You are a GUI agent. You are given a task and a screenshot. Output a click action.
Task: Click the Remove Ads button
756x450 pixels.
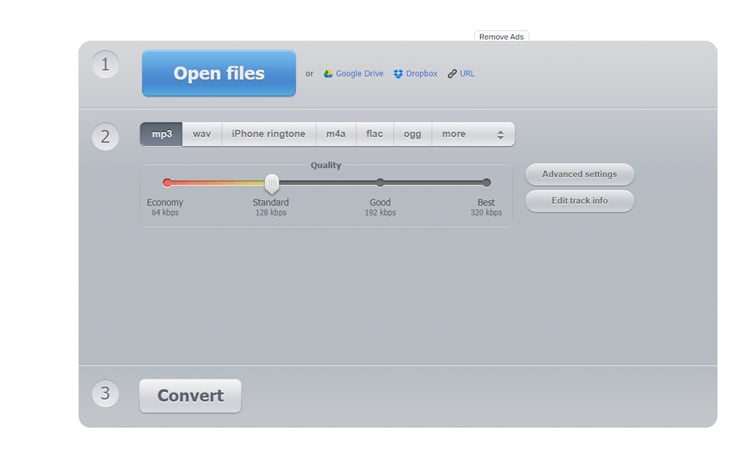point(501,37)
